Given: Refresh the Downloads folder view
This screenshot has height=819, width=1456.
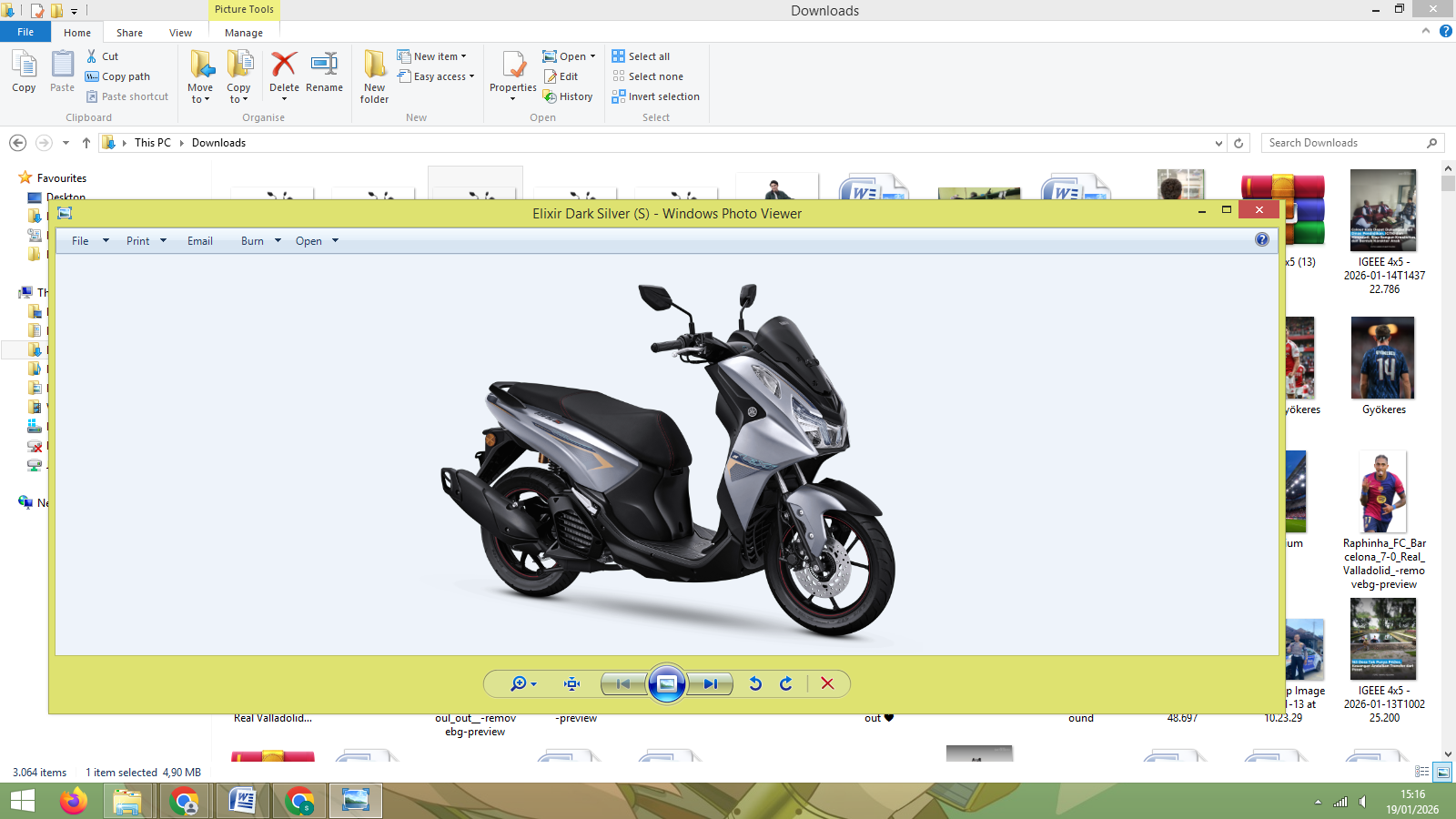Looking at the screenshot, I should pyautogui.click(x=1239, y=143).
